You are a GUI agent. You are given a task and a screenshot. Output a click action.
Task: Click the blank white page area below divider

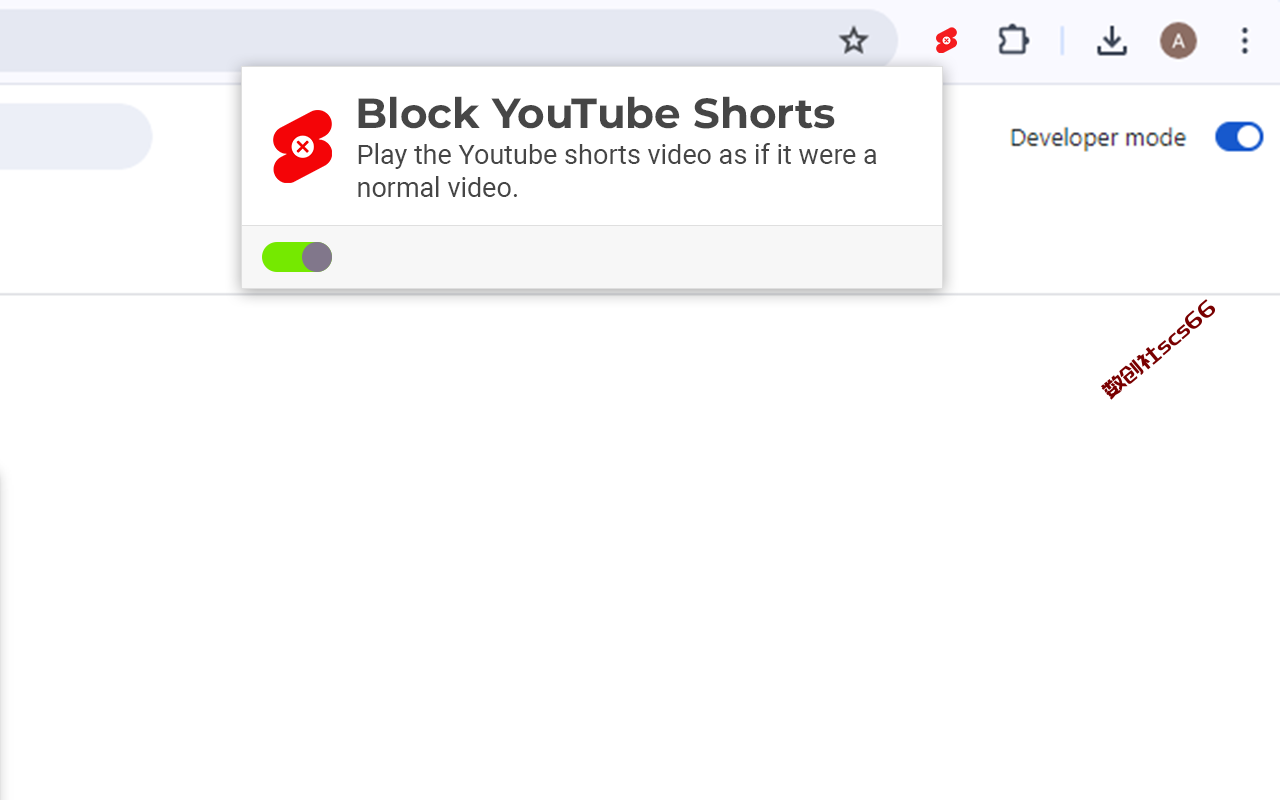tap(640, 550)
